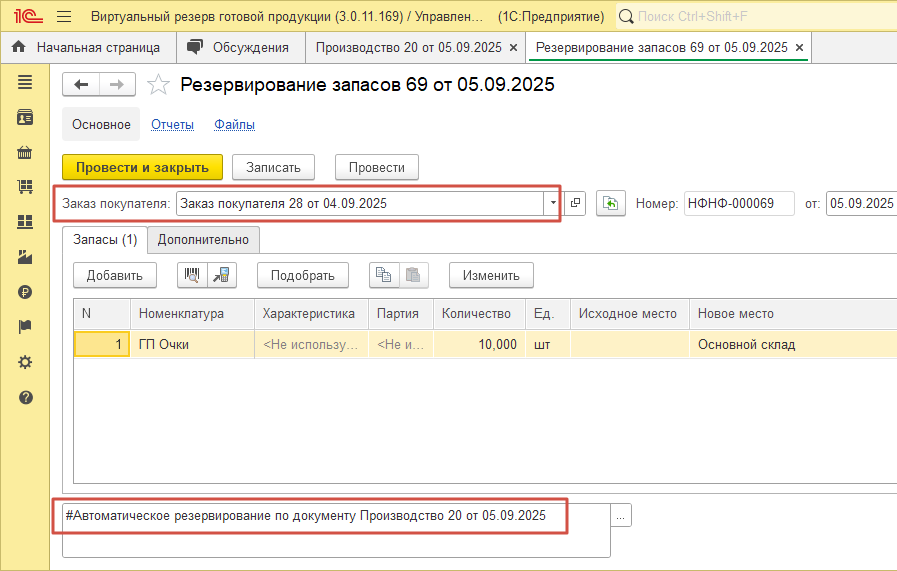The image size is (897, 571).
Task: Open the ruble money sidebar section
Action: 25,292
